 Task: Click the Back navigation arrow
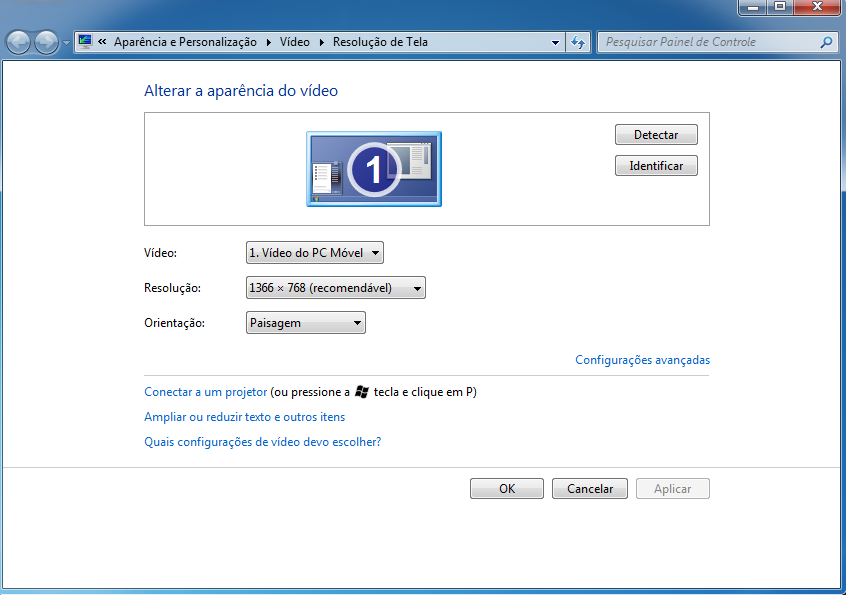coord(19,42)
